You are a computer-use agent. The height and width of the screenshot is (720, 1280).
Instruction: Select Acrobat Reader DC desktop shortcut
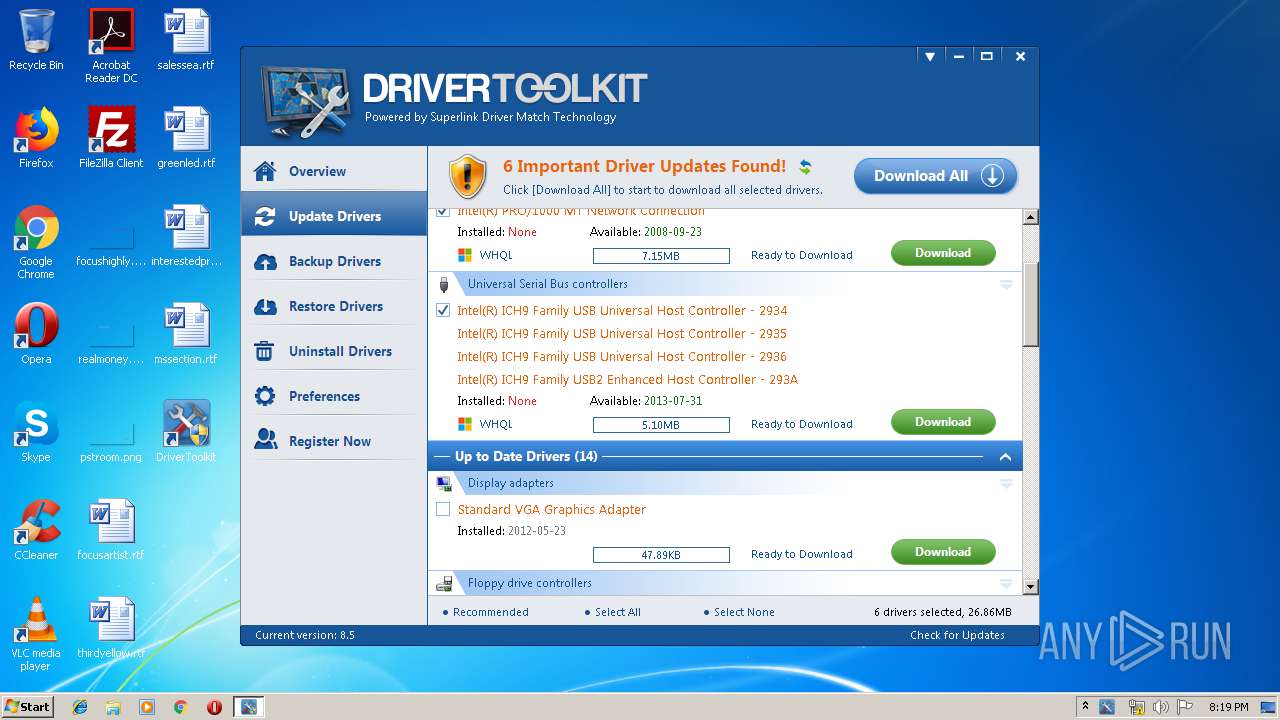[x=111, y=46]
